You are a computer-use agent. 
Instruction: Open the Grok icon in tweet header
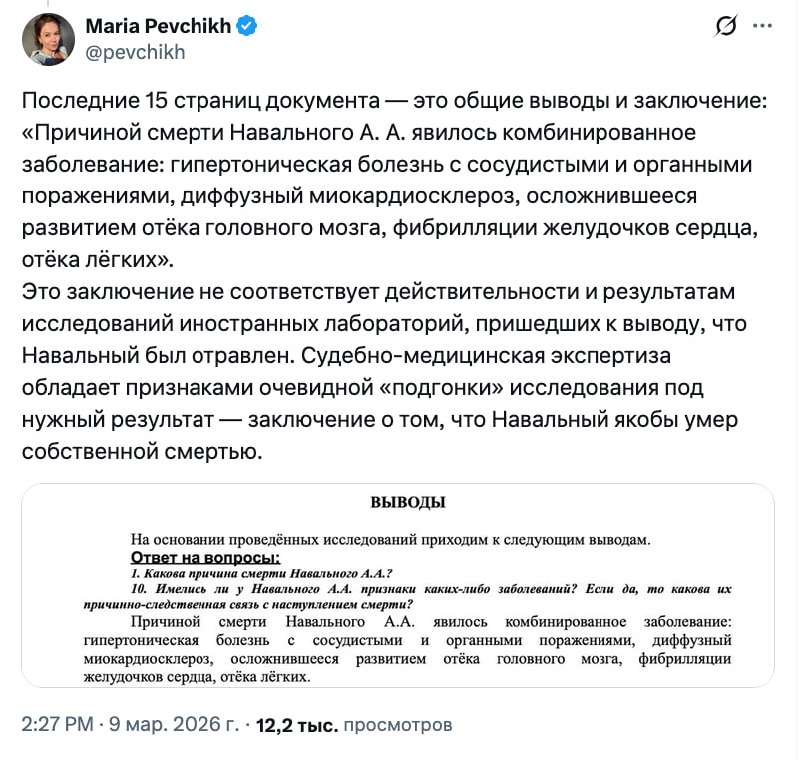(x=726, y=27)
